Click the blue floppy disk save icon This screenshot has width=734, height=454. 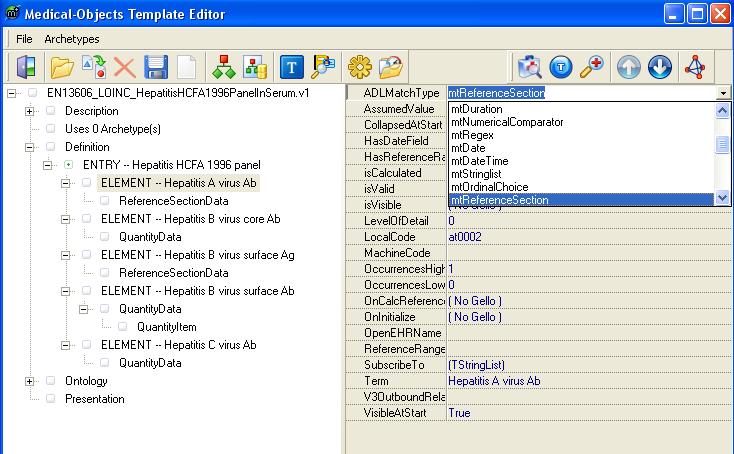click(x=156, y=67)
